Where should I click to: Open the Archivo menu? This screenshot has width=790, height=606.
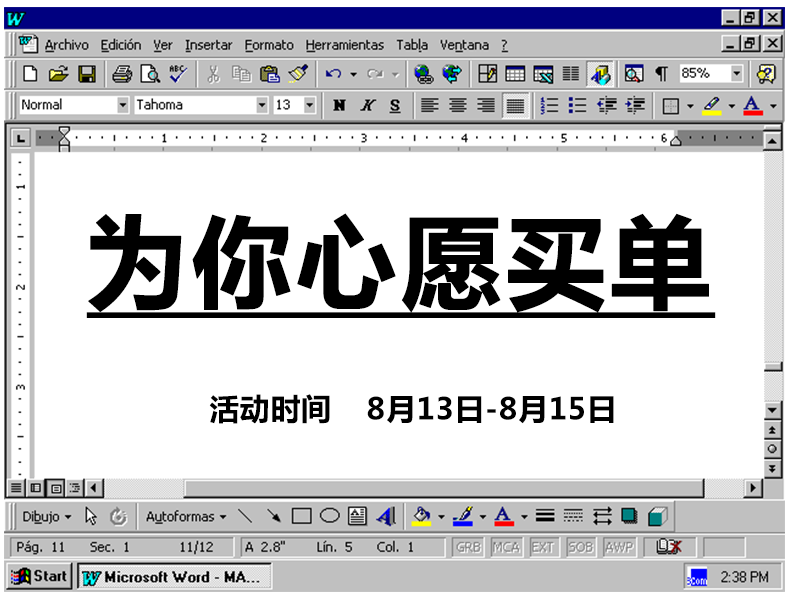[x=67, y=45]
